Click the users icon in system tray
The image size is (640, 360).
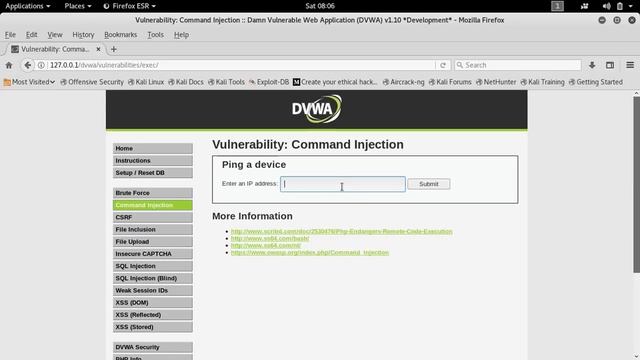point(584,6)
